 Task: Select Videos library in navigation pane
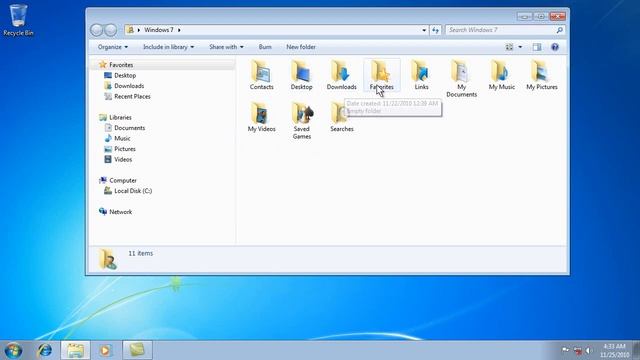click(123, 160)
